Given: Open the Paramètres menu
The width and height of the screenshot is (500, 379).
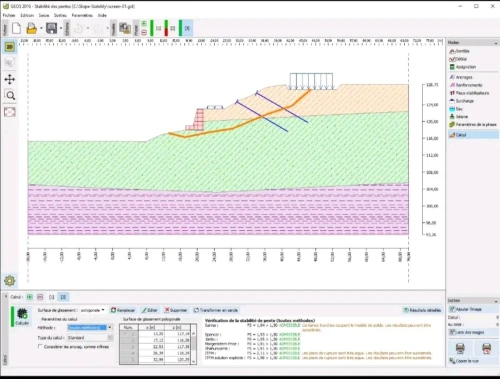Looking at the screenshot, I should 82,15.
